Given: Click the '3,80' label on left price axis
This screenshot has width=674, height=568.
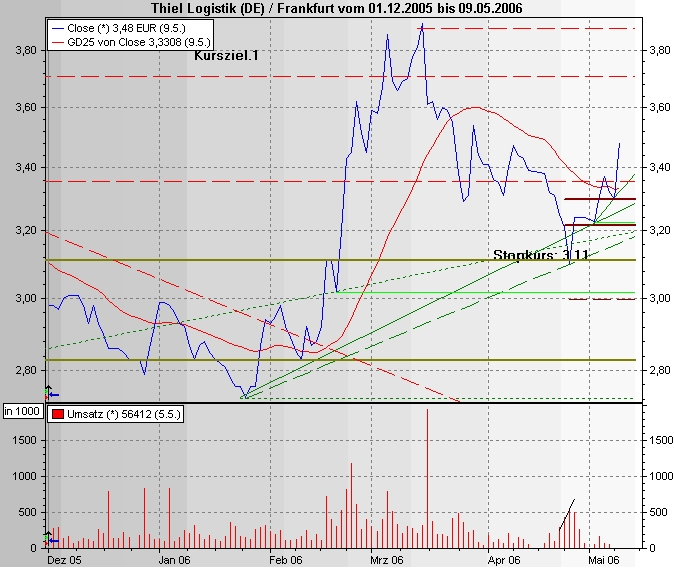Looking at the screenshot, I should (25, 50).
